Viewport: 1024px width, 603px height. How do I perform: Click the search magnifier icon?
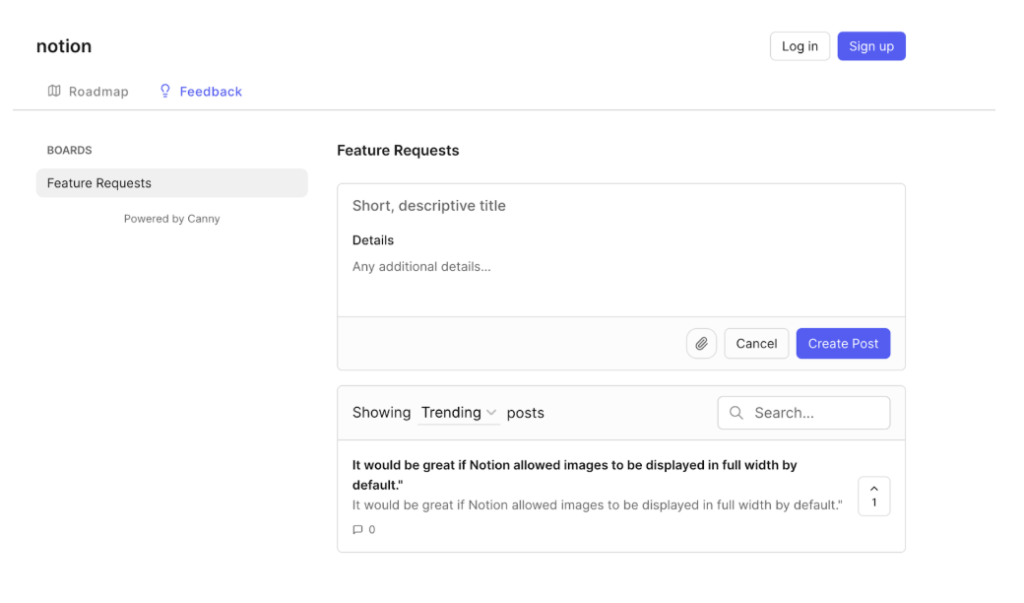[x=737, y=412]
